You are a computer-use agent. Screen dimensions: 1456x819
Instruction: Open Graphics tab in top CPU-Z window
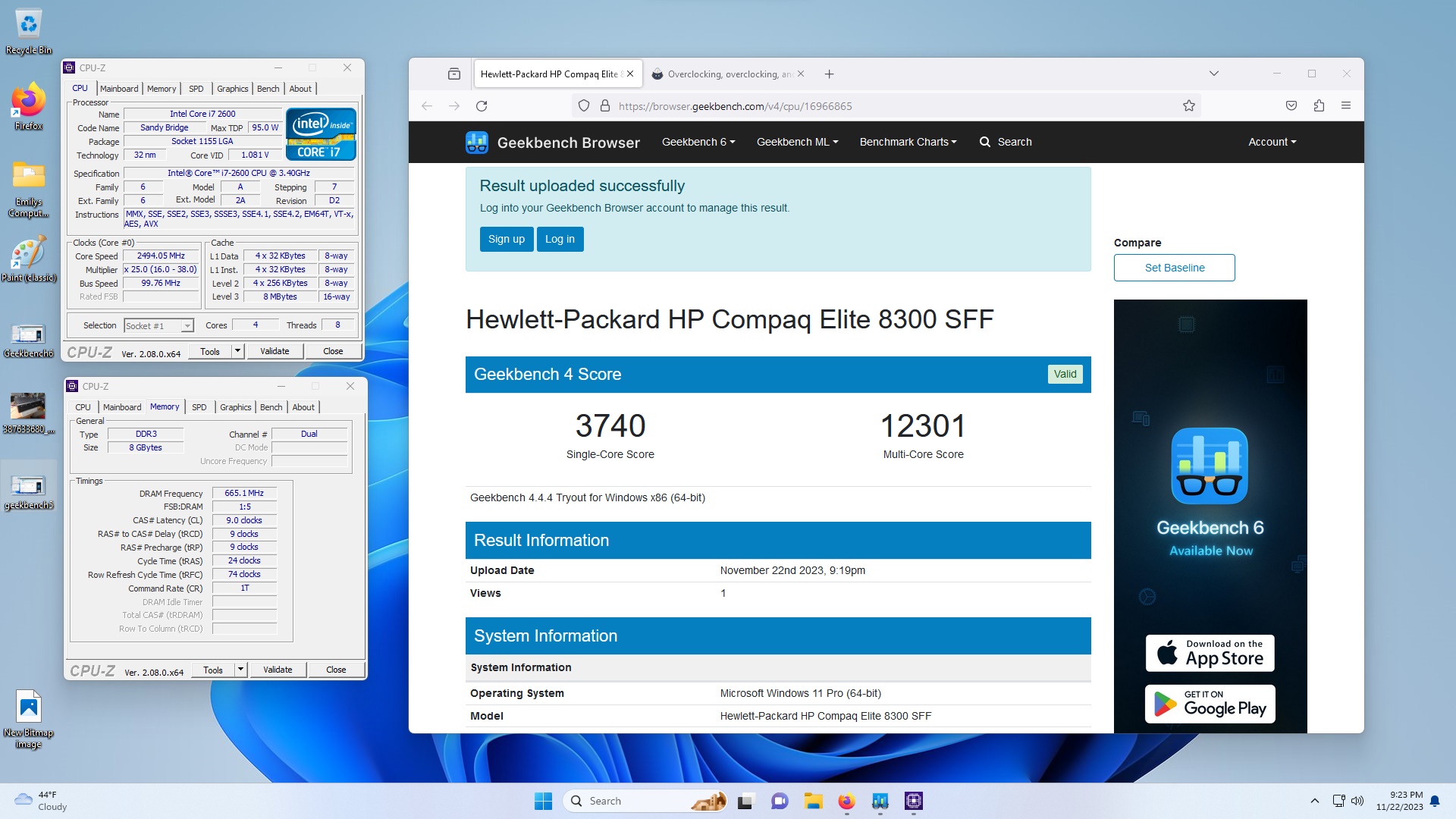tap(232, 89)
